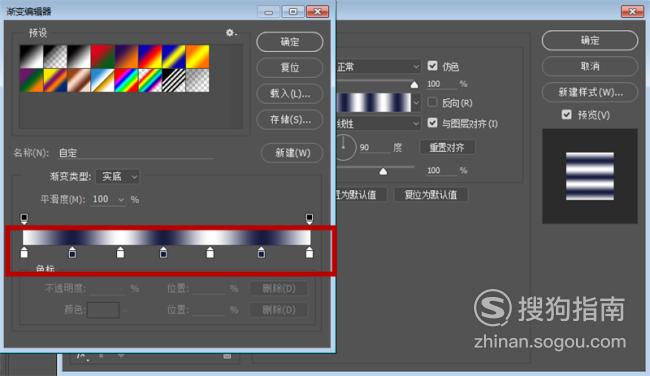650x376 pixels.
Task: Pick the fully checkered preset ending the second row
Action: [x=197, y=80]
